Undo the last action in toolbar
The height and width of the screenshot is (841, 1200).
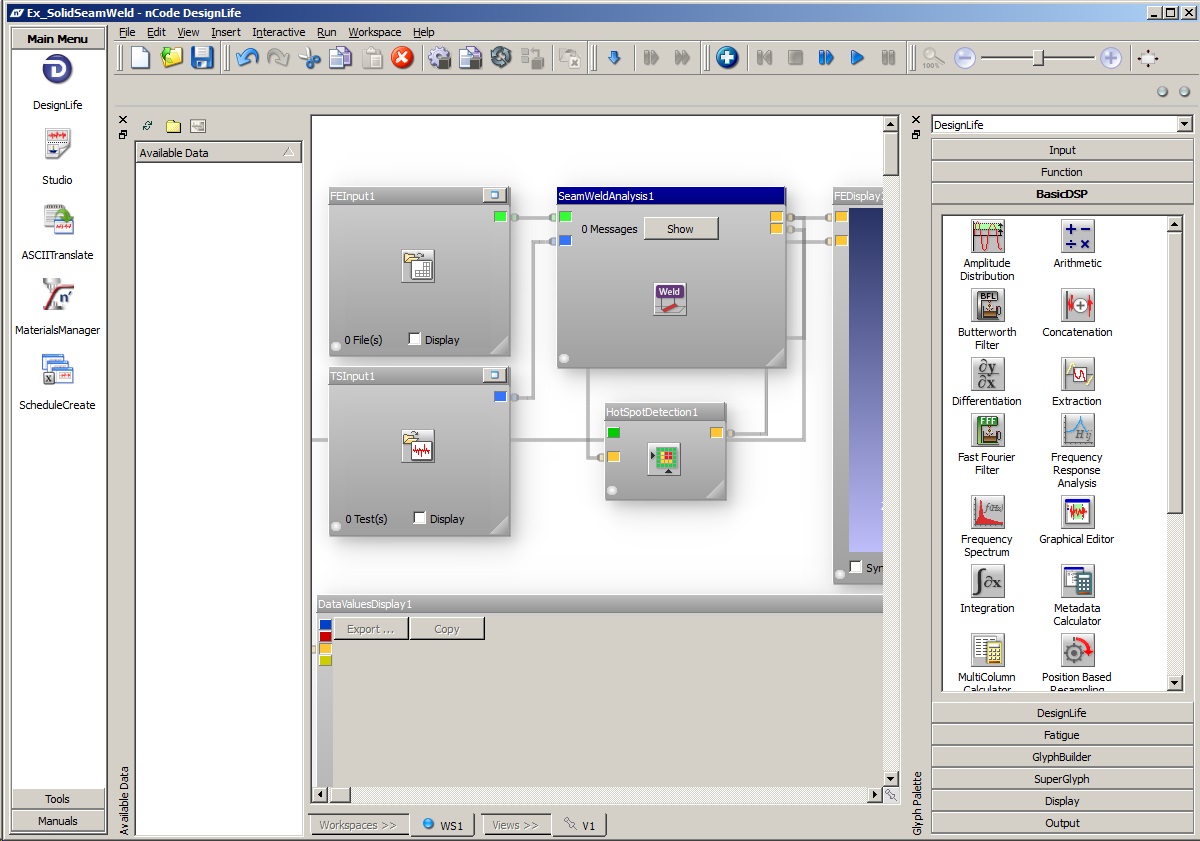(x=247, y=58)
